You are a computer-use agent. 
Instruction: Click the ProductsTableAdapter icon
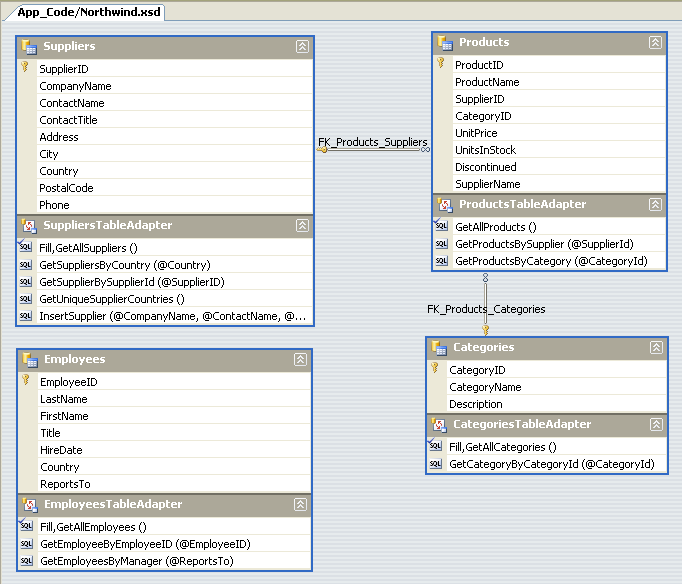(x=445, y=204)
